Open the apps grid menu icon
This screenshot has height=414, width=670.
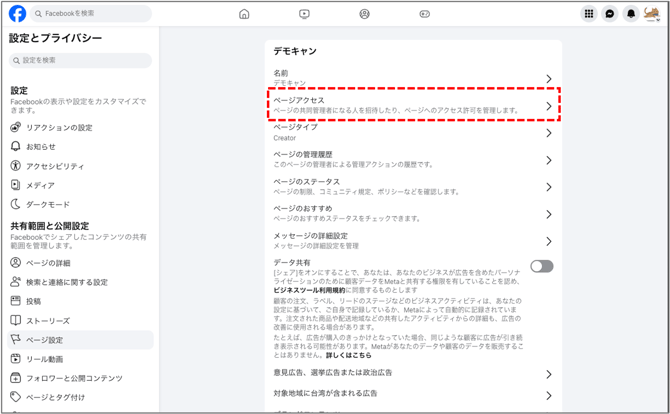[x=589, y=14]
